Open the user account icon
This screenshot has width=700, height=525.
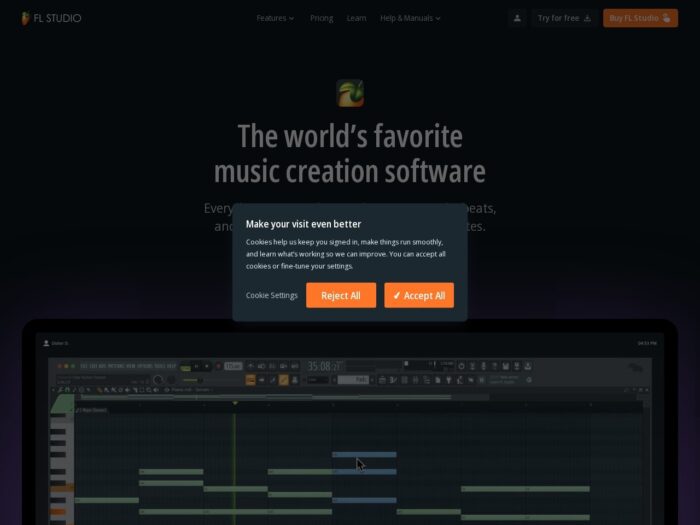click(x=517, y=18)
